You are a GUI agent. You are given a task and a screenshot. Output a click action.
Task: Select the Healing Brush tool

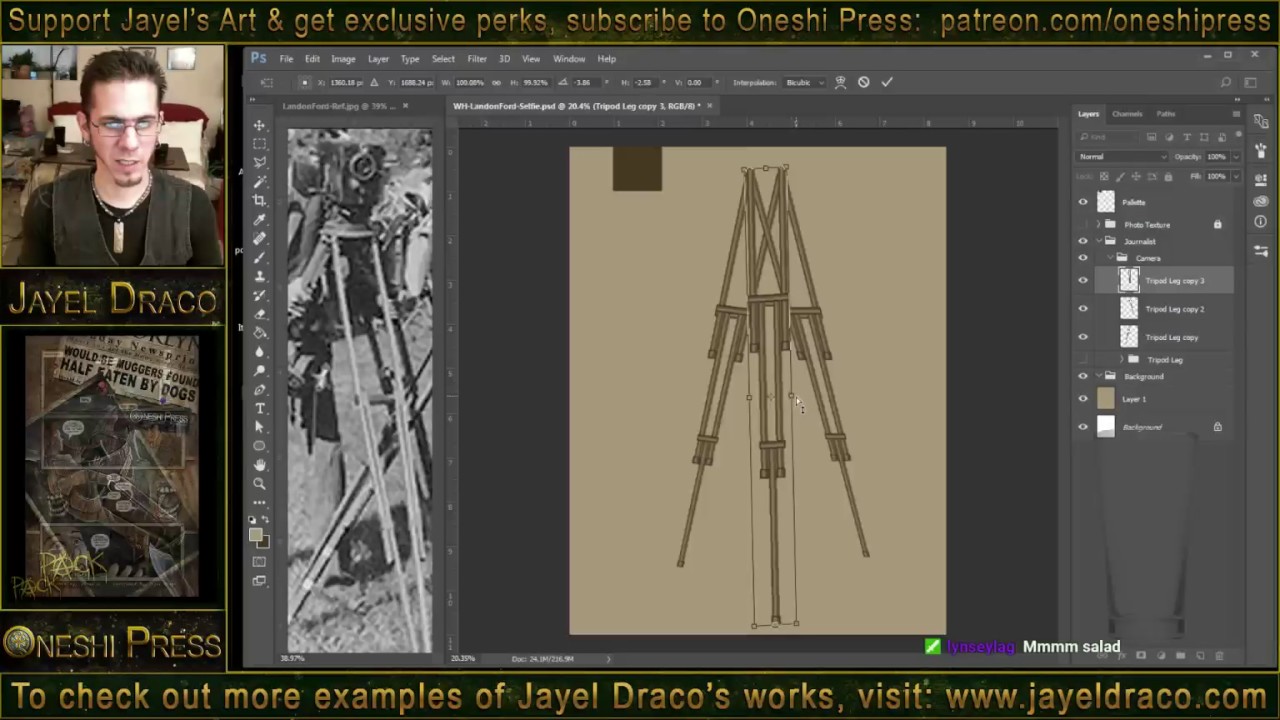click(259, 238)
